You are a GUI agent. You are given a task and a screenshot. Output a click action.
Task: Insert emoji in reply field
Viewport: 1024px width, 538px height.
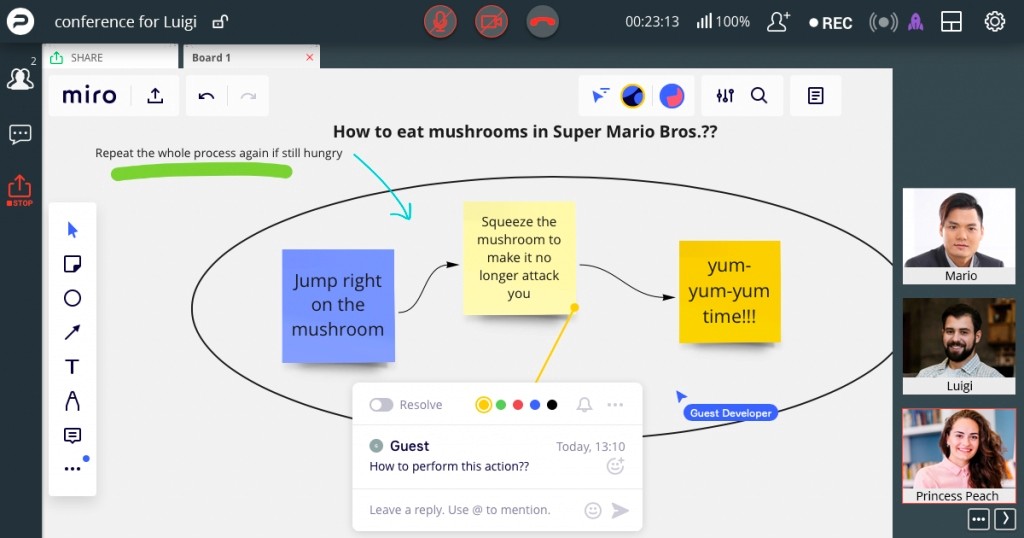593,510
